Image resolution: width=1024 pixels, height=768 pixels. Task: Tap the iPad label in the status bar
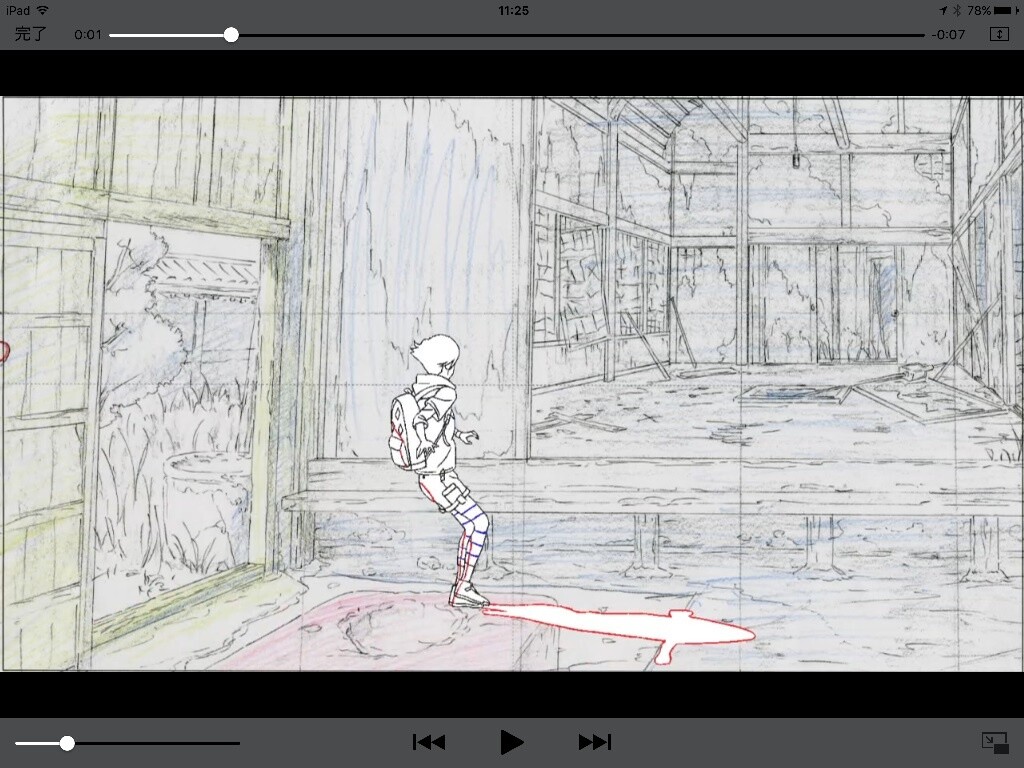18,11
